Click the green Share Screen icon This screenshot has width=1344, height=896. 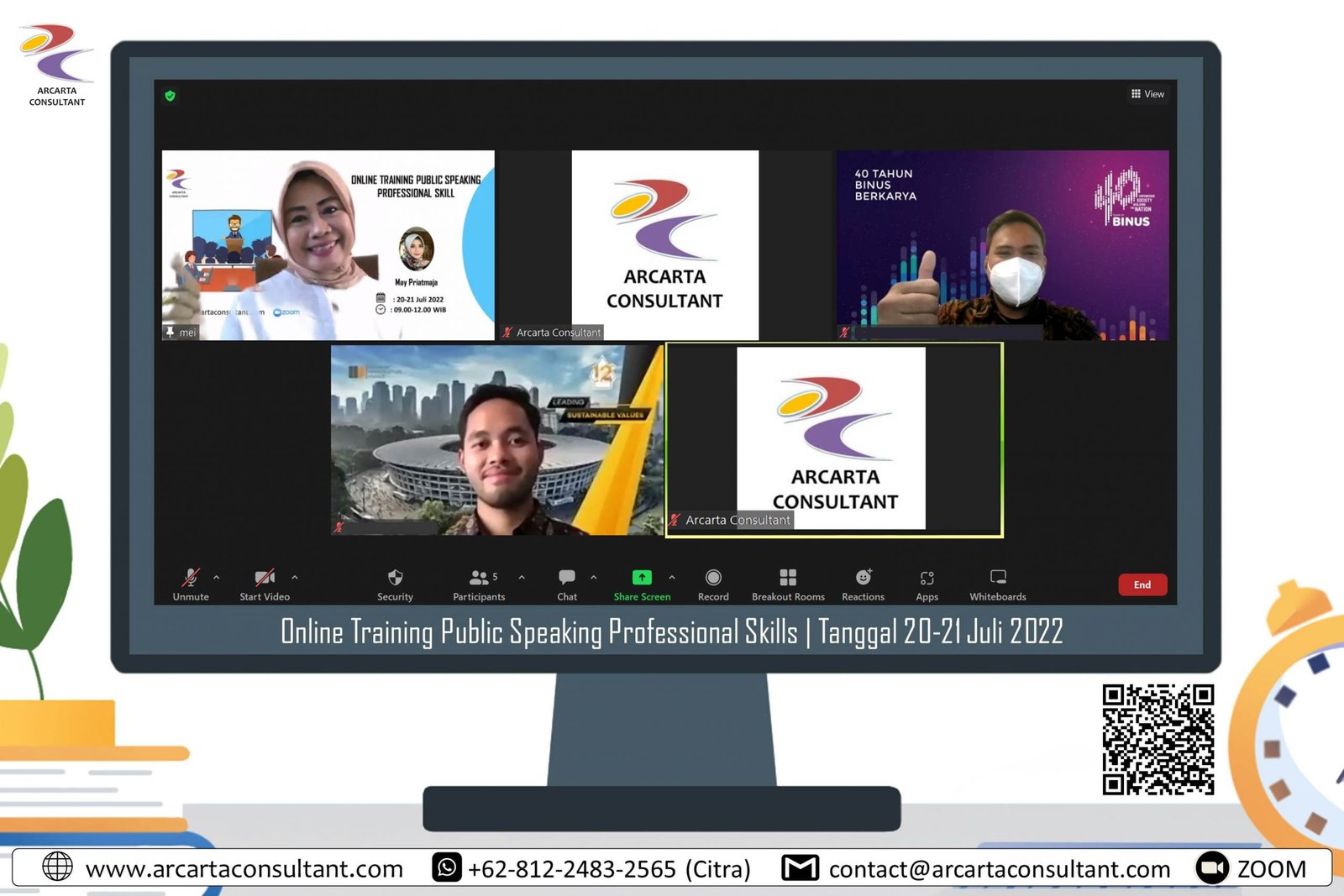pyautogui.click(x=642, y=578)
